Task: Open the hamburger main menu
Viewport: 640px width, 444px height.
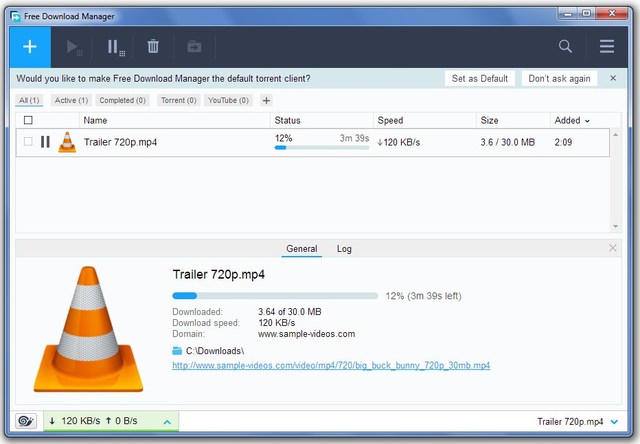Action: coord(607,46)
